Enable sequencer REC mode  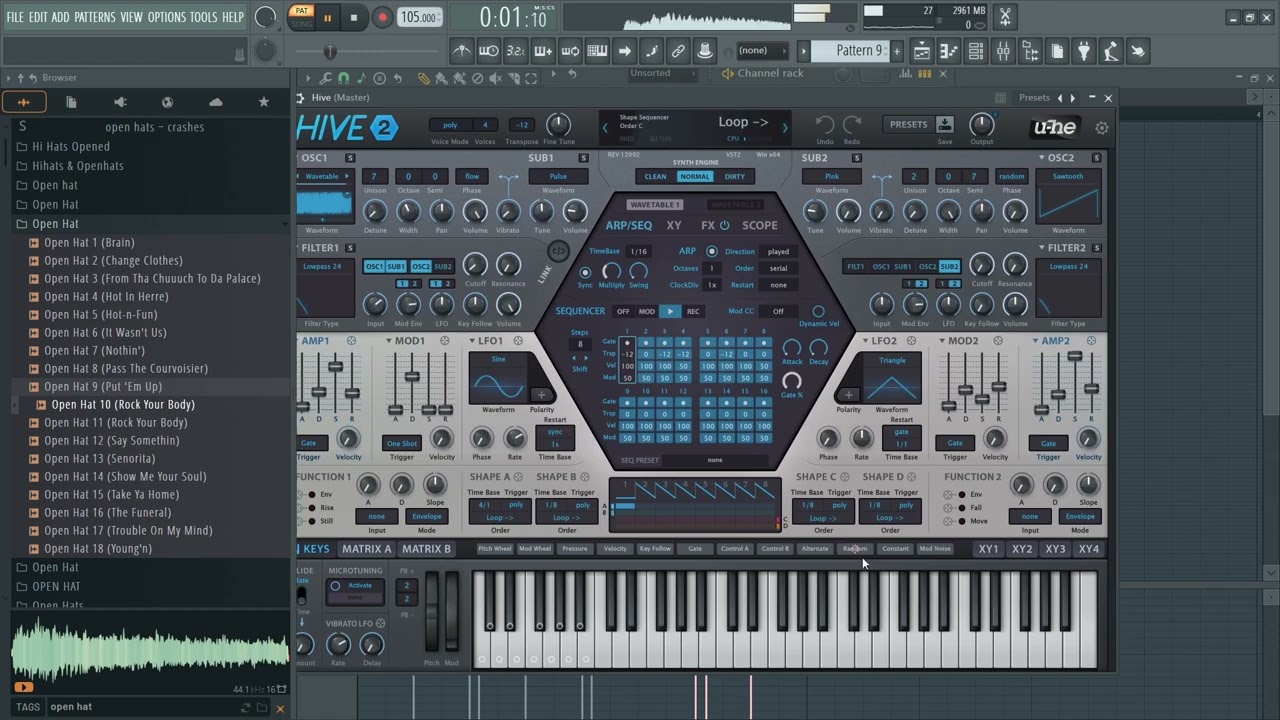coord(693,311)
